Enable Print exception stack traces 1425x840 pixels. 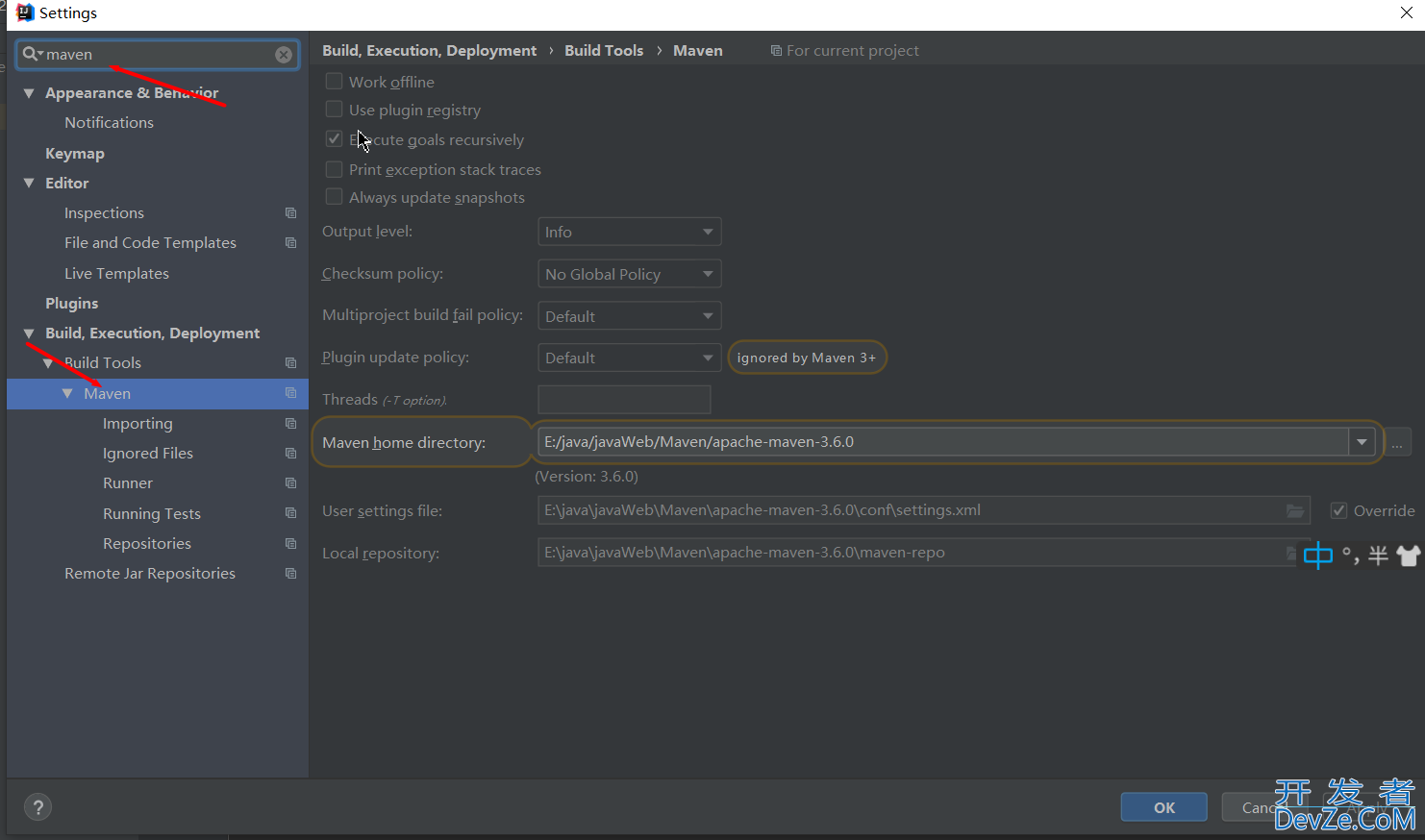(x=334, y=169)
